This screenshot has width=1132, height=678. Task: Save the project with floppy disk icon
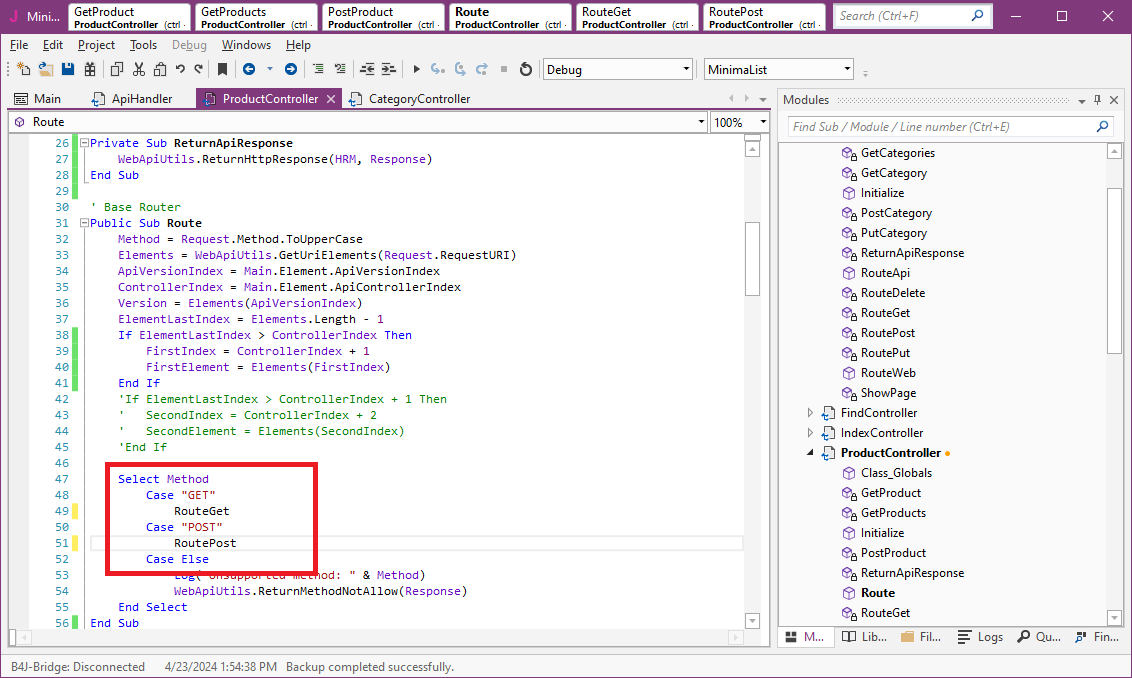(x=68, y=69)
